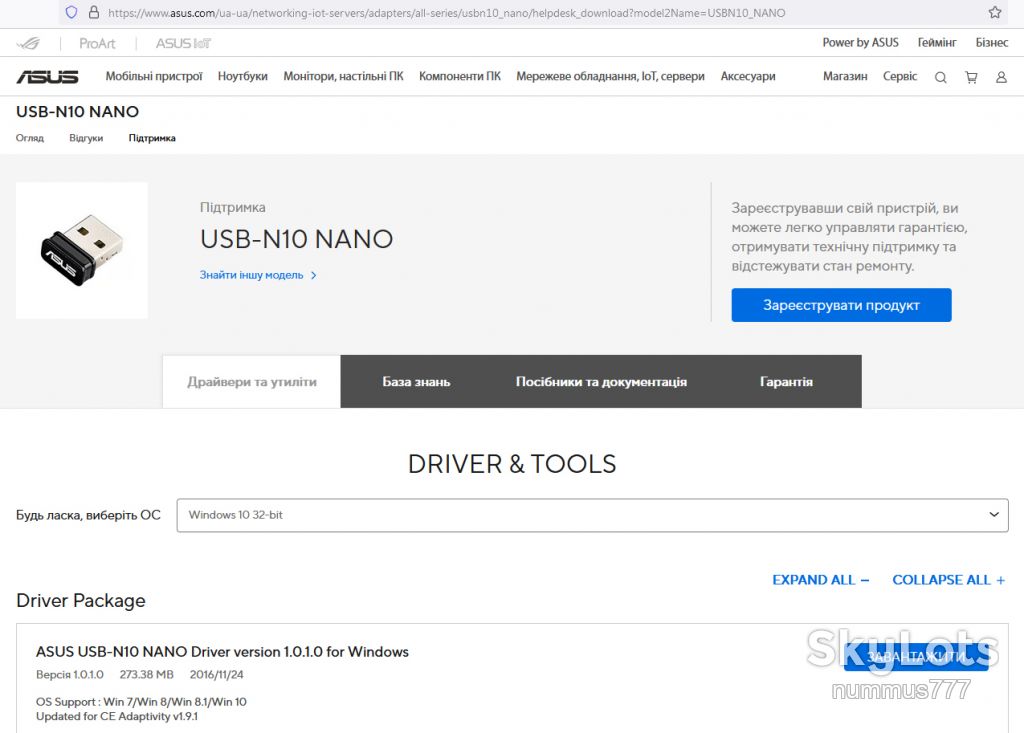Switch to Гарантія tab
This screenshot has width=1024, height=733.
tap(786, 382)
